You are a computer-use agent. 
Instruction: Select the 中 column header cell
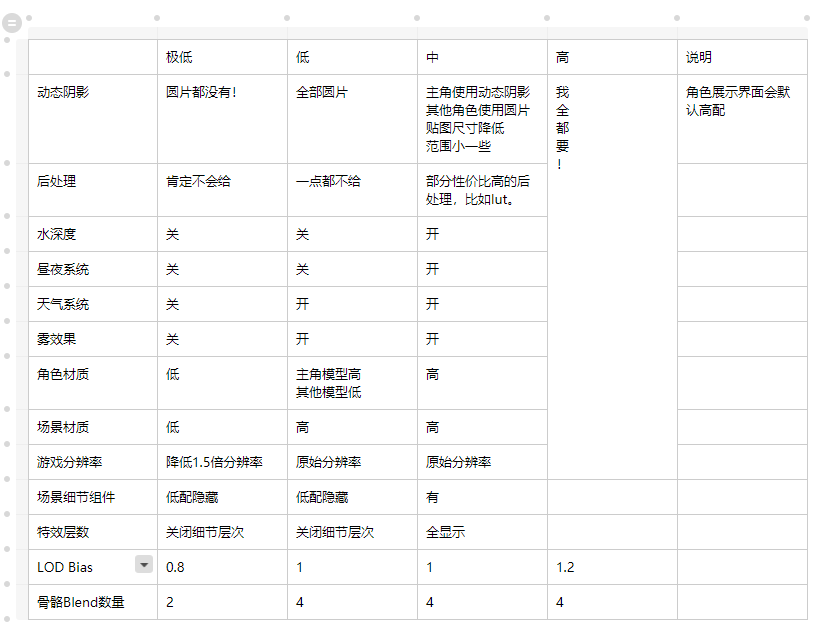click(482, 57)
